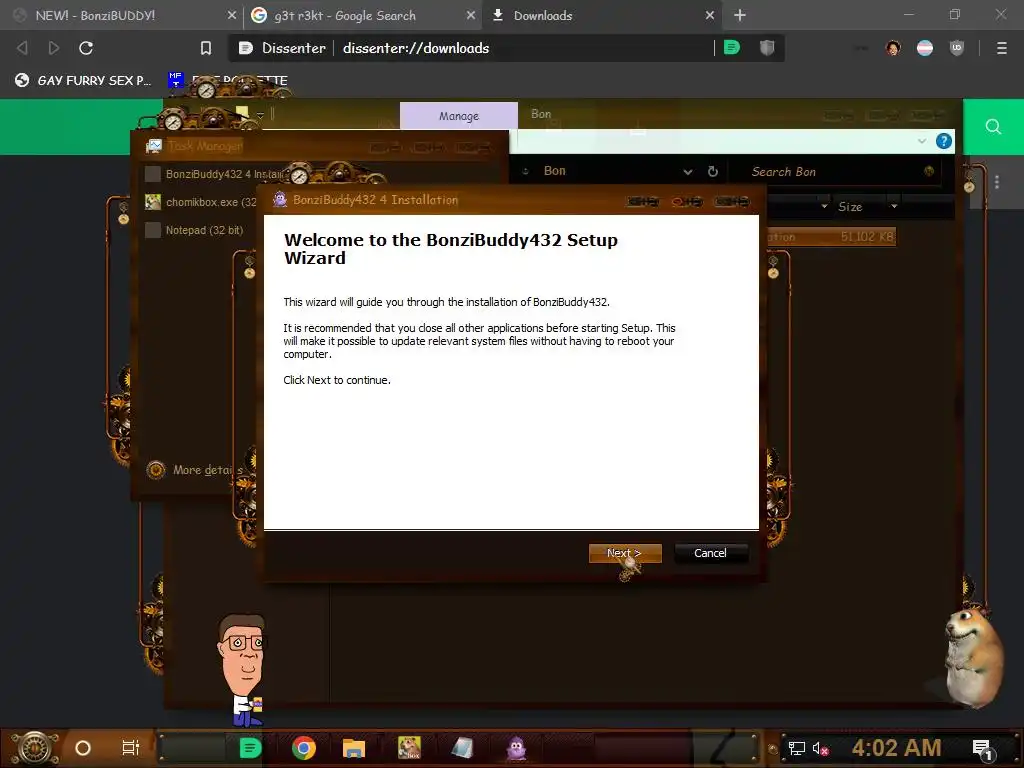Click Next in the BonziBuddy432 setup wizard

pyautogui.click(x=625, y=553)
